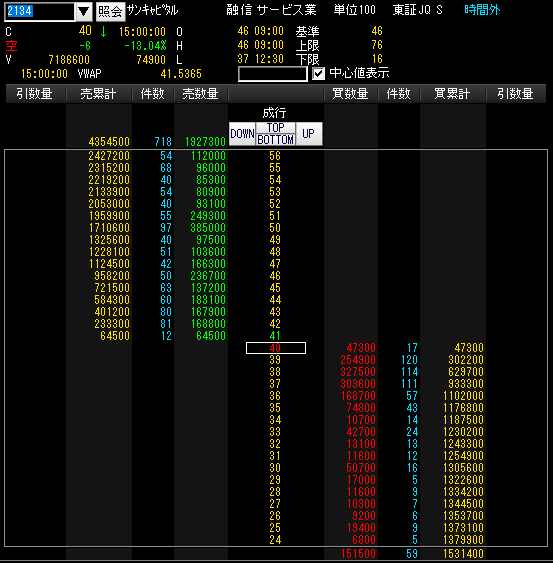Click the buy order count 120
553x563 pixels.
409,360
